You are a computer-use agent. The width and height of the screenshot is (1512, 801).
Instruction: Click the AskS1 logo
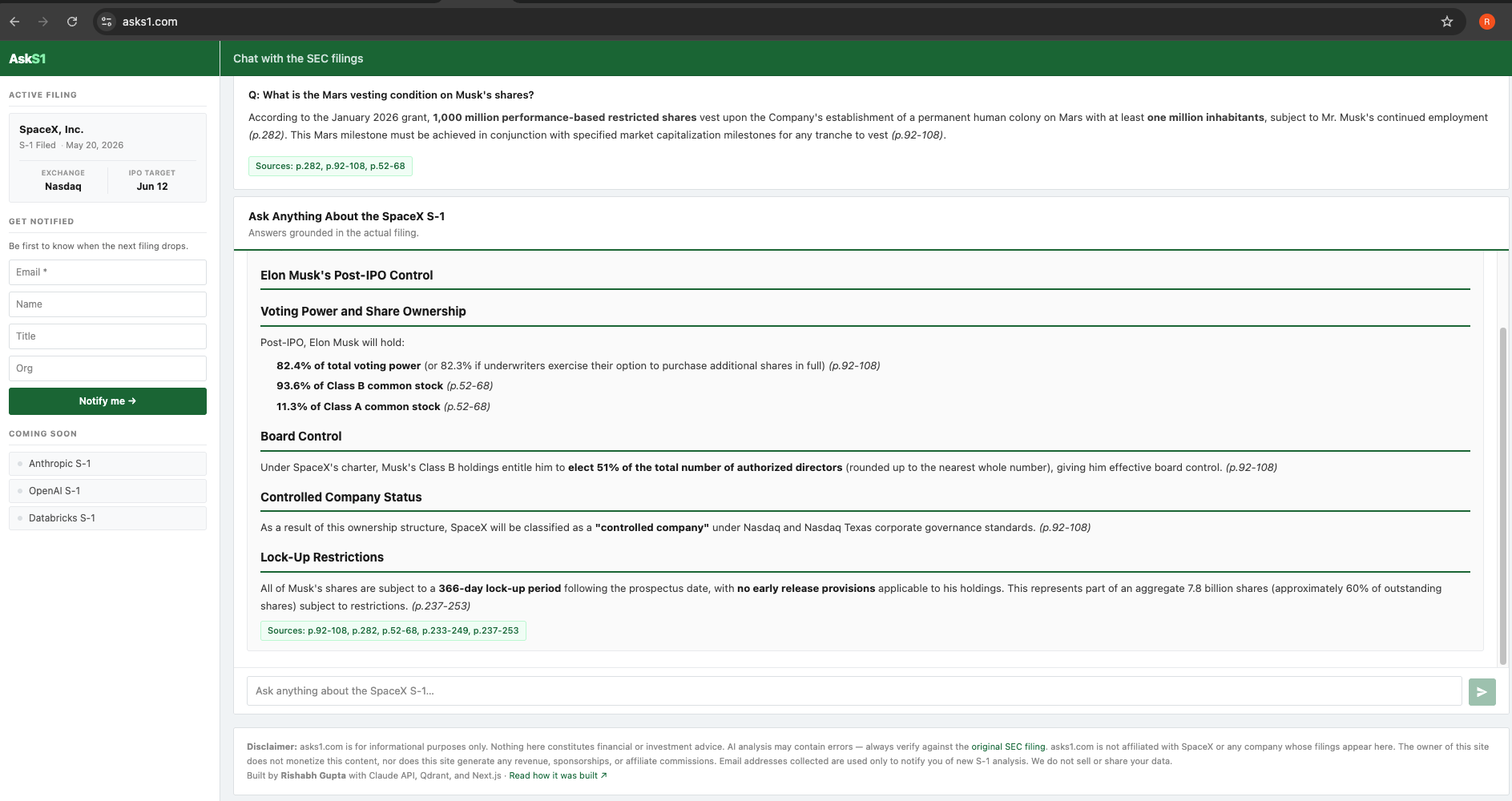tap(27, 58)
